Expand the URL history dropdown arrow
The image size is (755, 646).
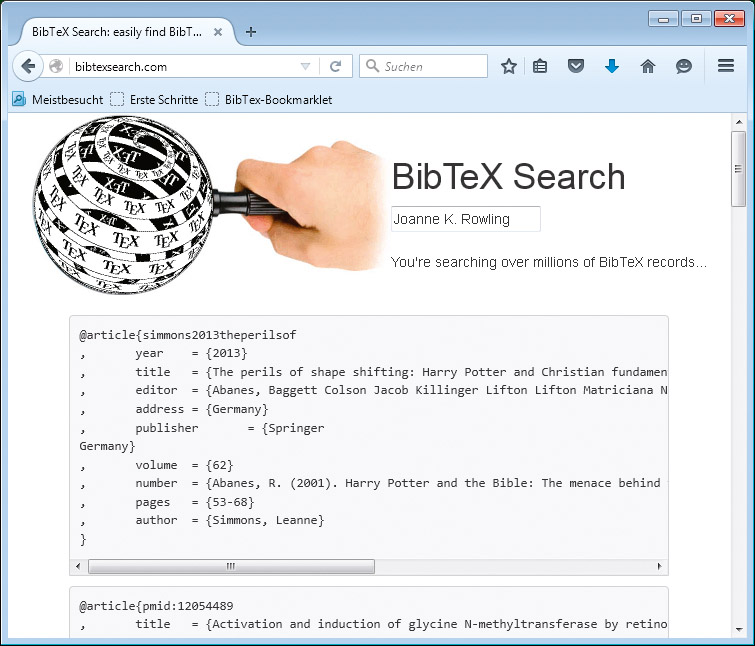tap(306, 67)
